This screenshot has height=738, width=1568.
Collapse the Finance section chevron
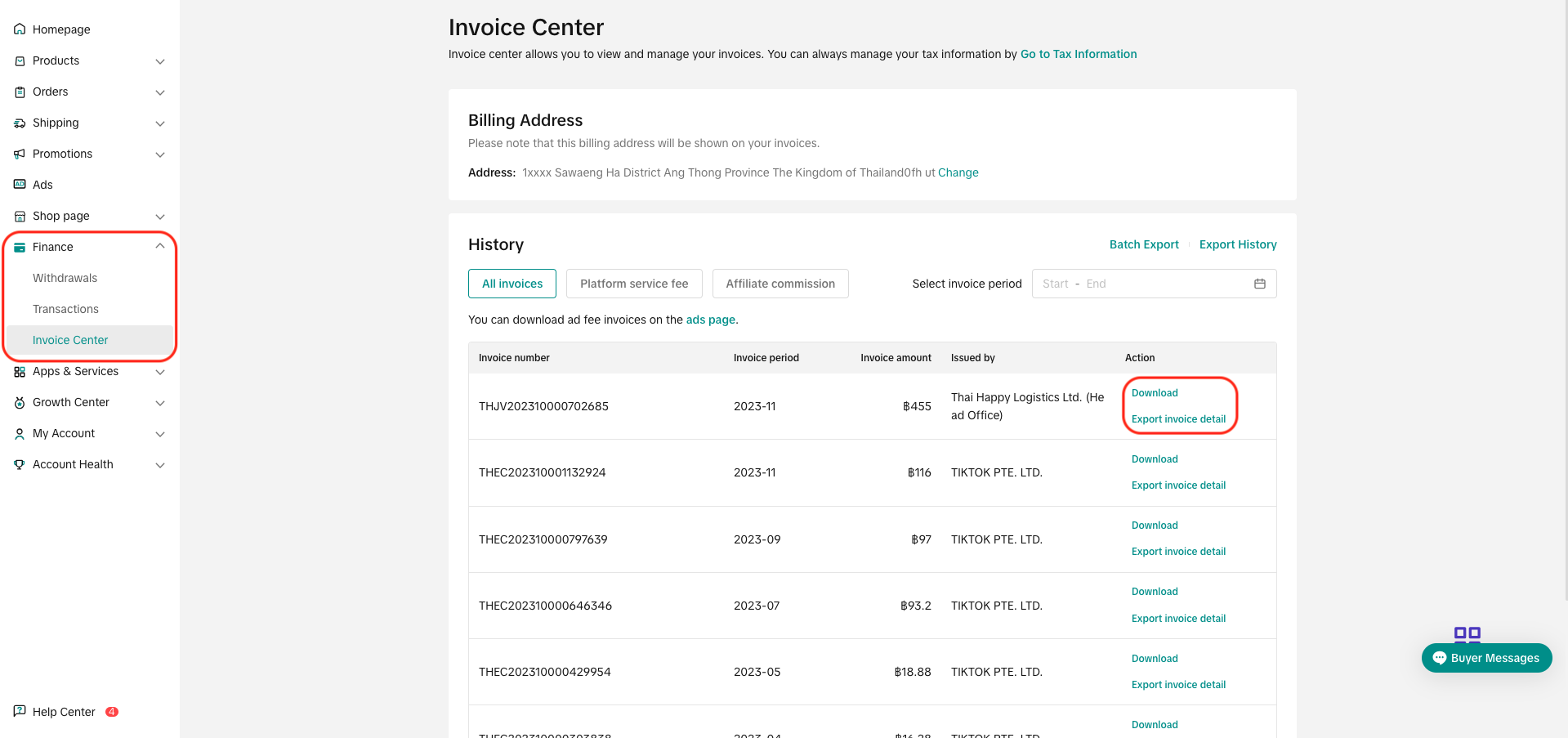click(160, 247)
